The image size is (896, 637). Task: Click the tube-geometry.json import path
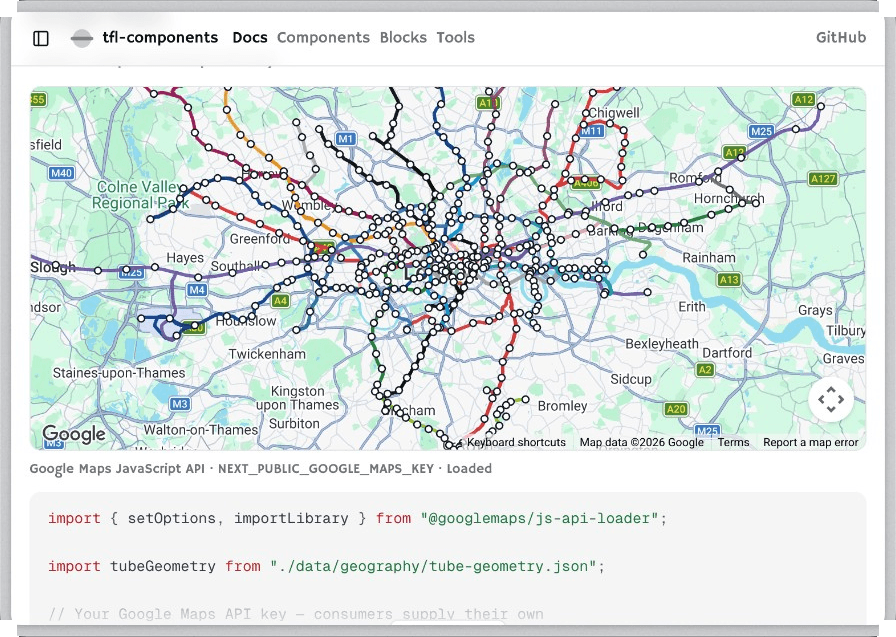tap(437, 566)
